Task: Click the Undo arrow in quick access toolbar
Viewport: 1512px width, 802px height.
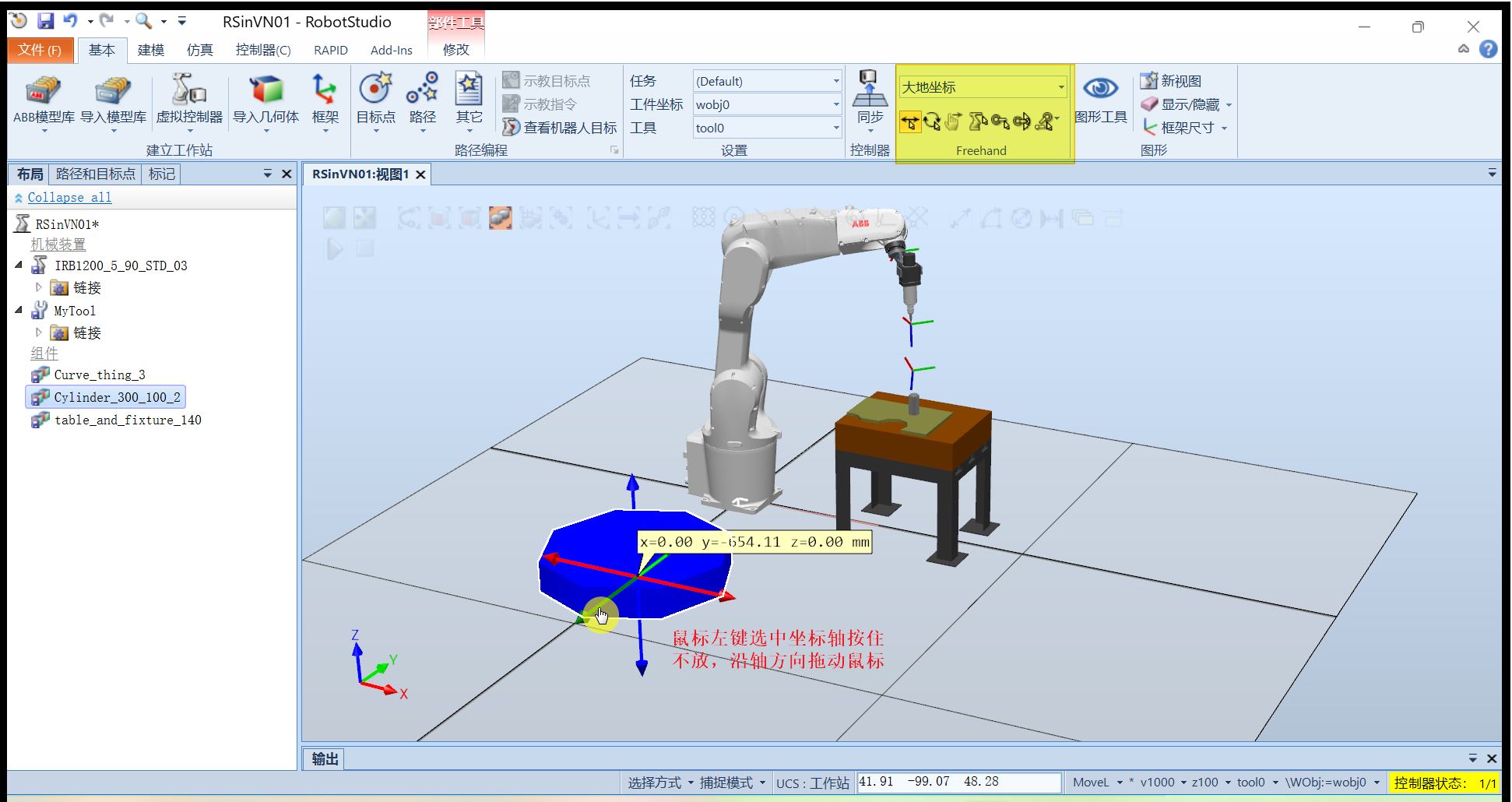Action: pos(71,21)
